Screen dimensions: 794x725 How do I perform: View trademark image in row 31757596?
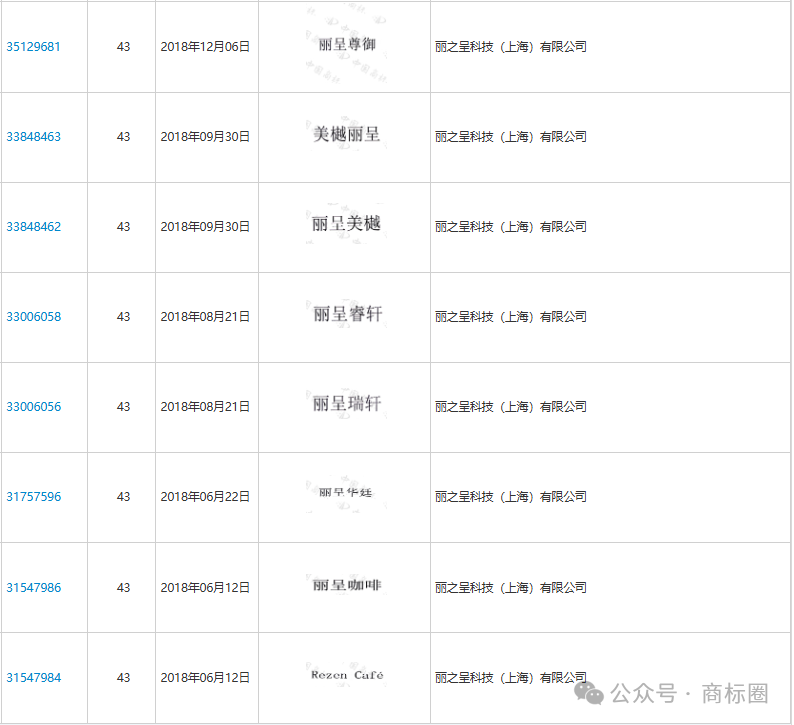click(346, 493)
